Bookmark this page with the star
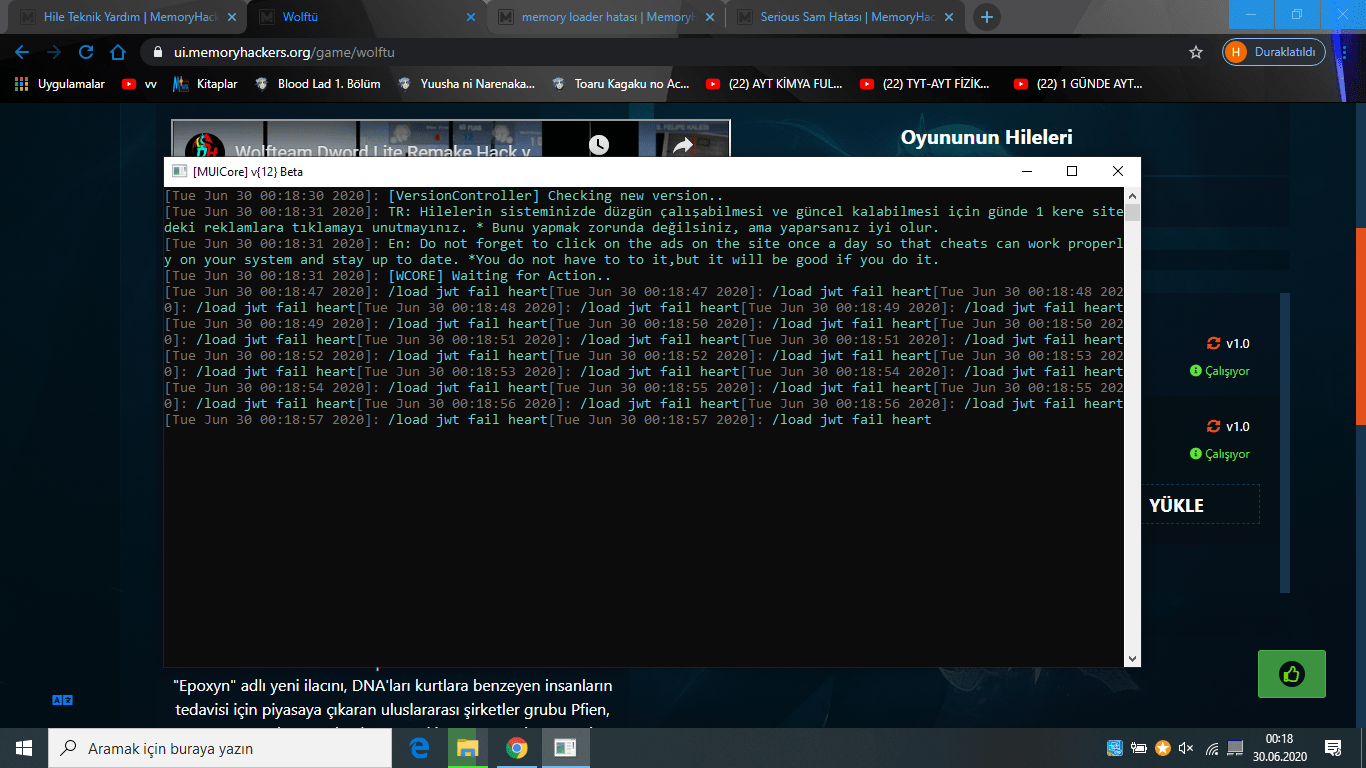 [x=1195, y=52]
